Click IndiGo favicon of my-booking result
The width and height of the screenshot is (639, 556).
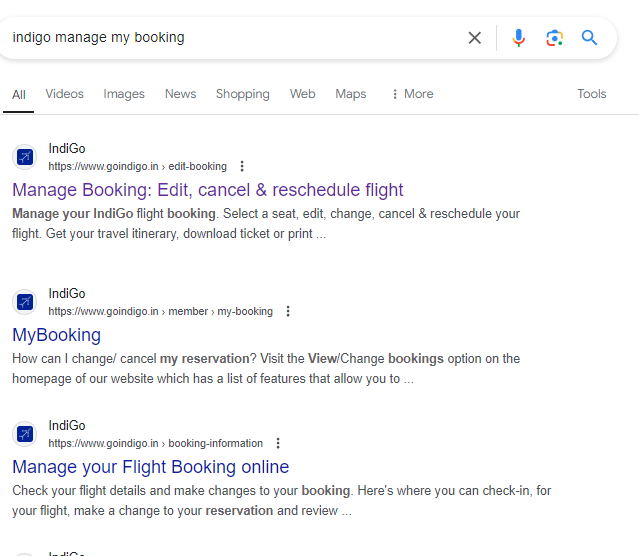25,302
